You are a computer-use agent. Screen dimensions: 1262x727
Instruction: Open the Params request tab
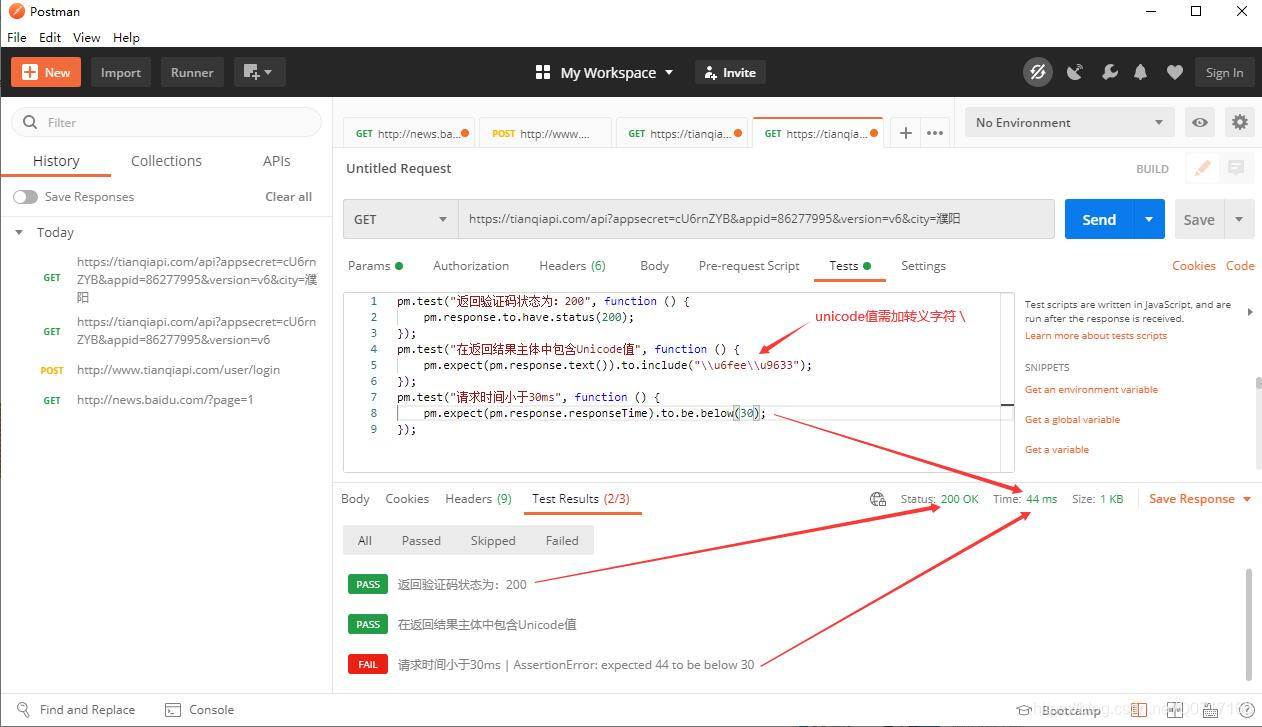coord(375,266)
